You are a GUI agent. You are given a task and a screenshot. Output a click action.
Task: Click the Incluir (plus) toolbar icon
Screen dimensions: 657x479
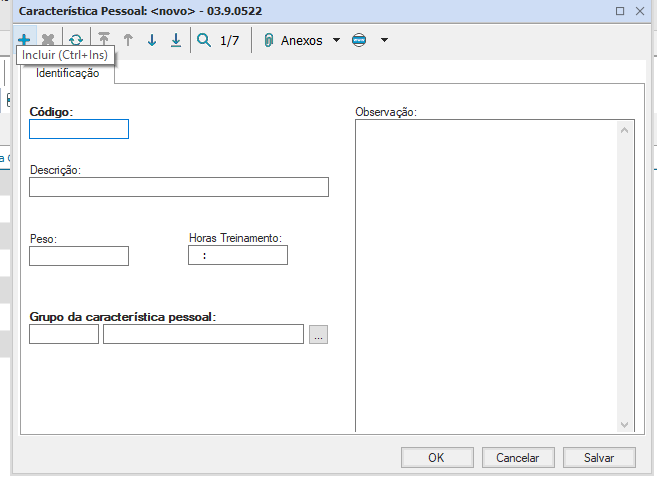(24, 41)
